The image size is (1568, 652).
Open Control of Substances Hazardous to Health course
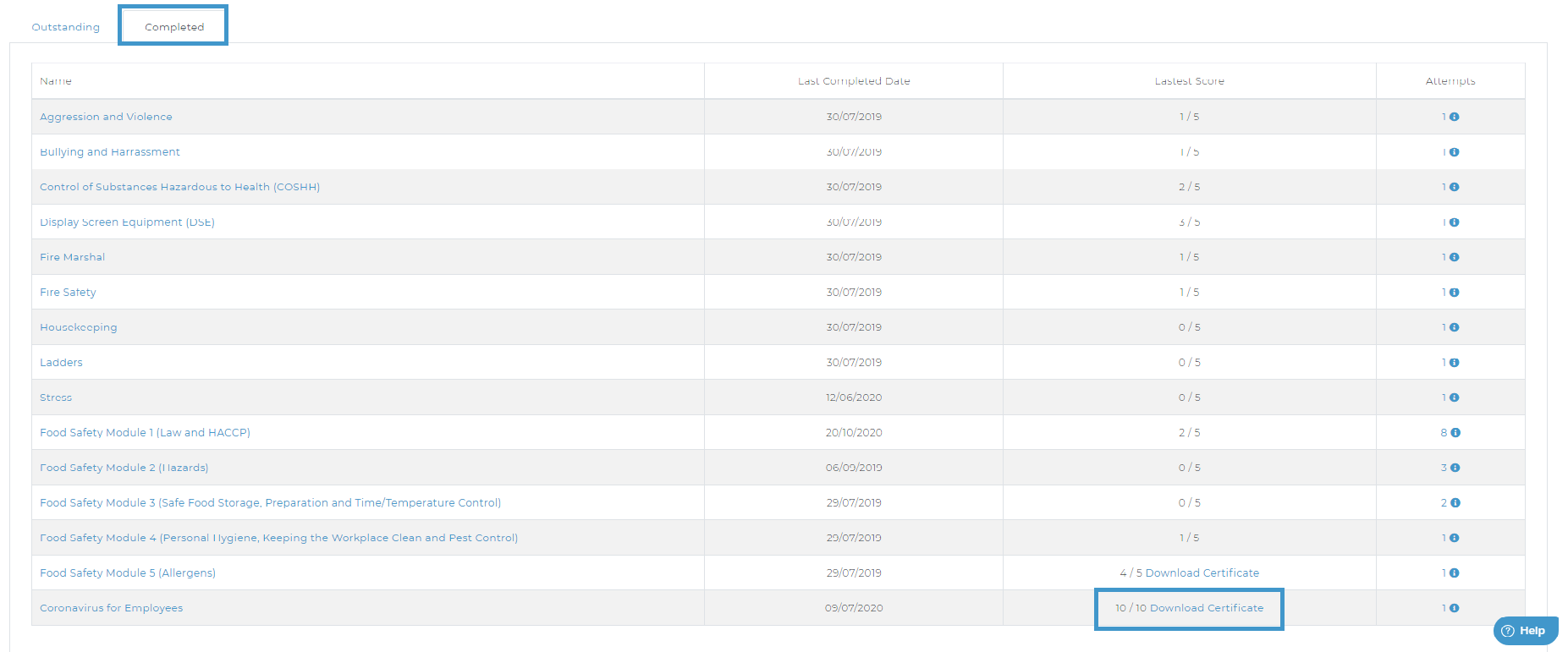tap(179, 187)
